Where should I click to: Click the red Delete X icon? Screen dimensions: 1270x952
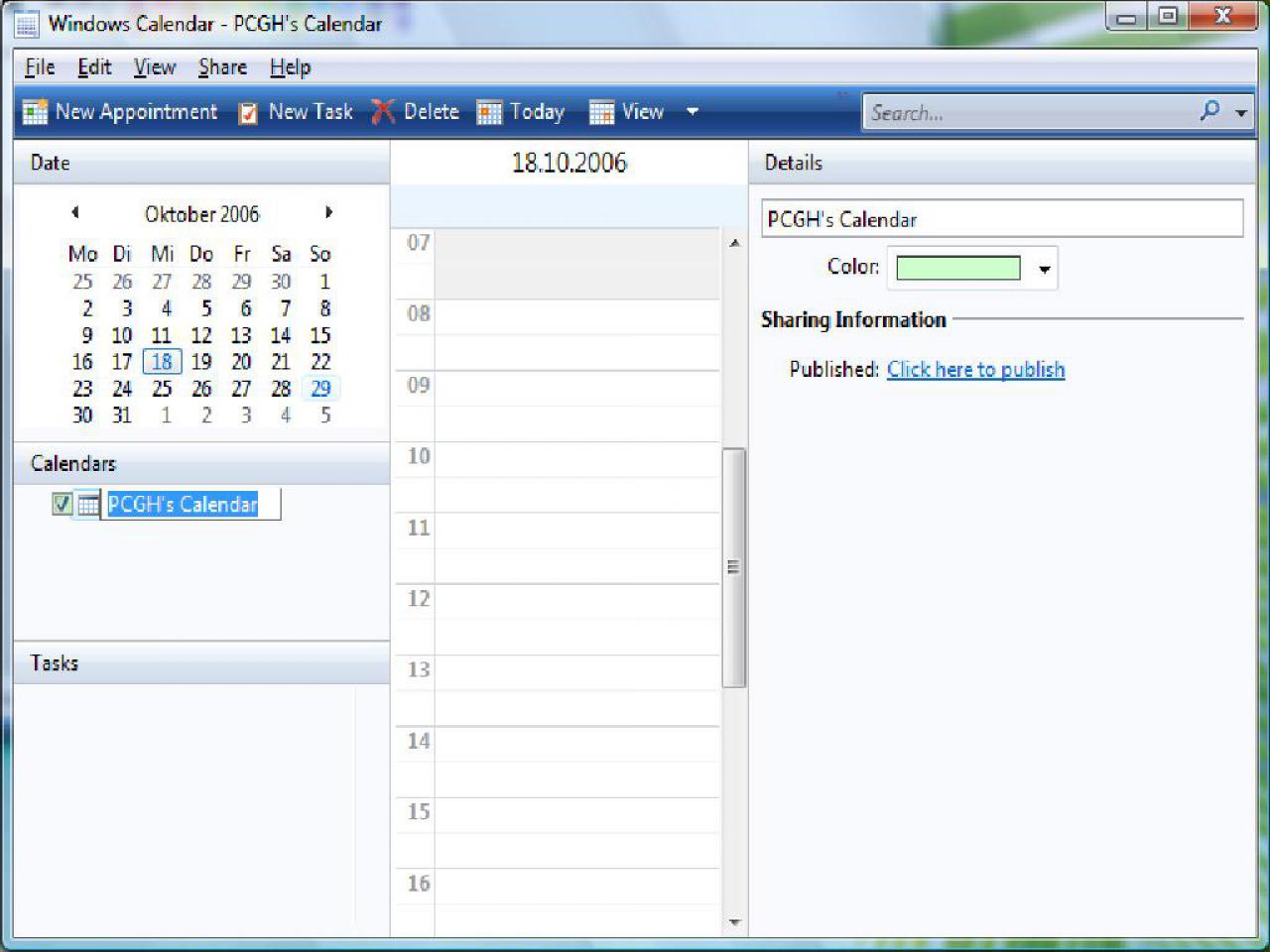tap(383, 112)
